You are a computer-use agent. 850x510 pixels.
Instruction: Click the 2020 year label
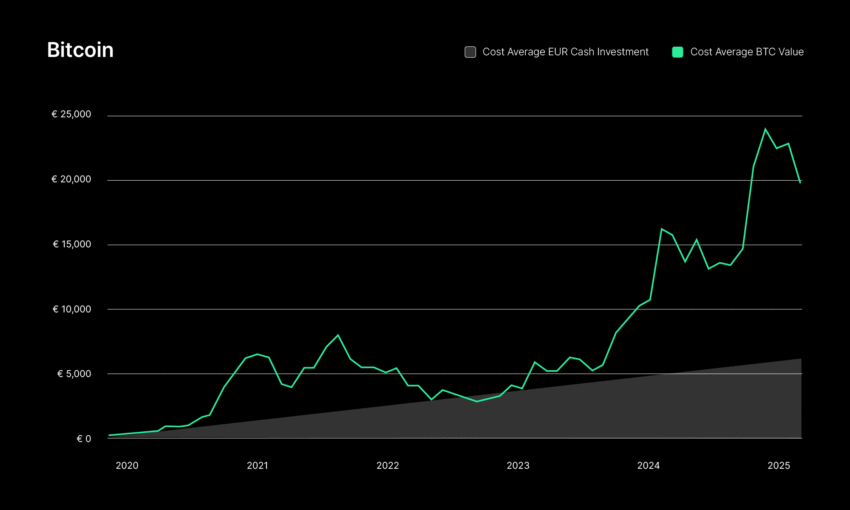(x=127, y=466)
